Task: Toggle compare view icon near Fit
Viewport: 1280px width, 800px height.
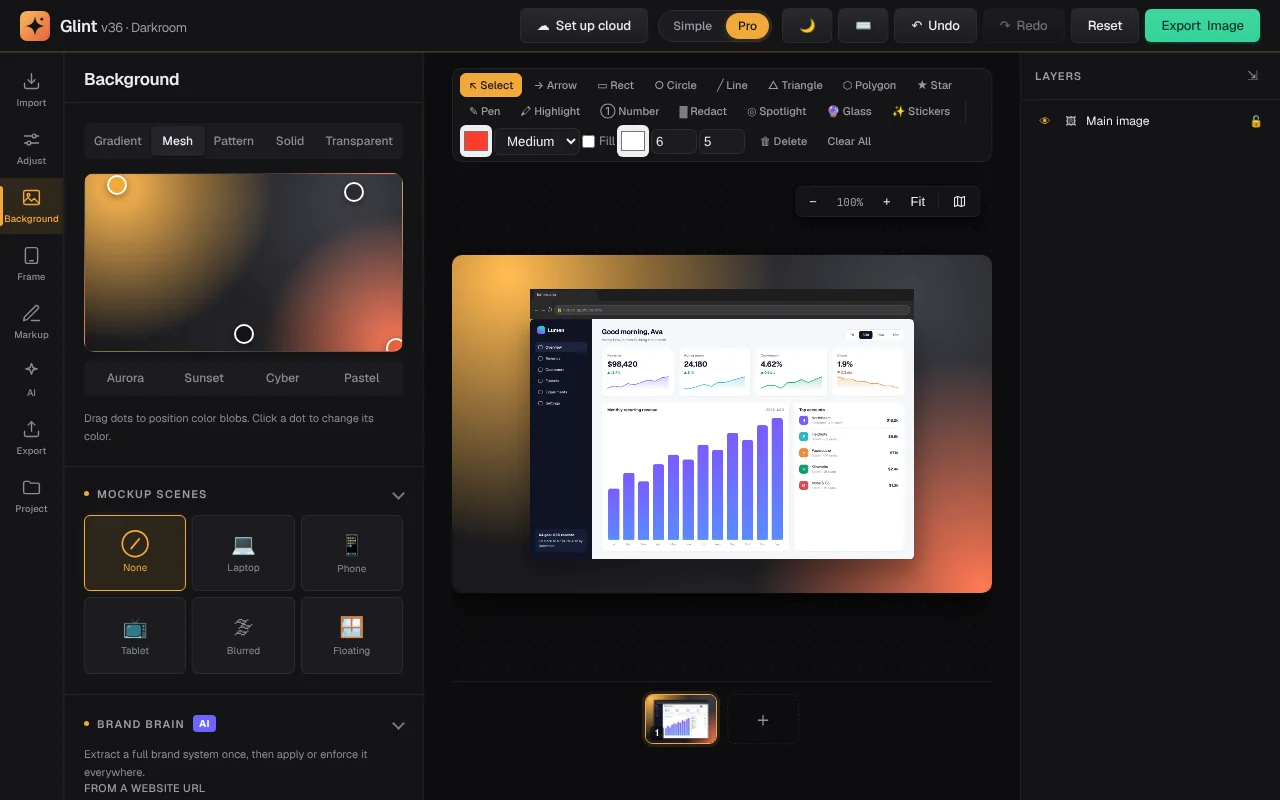Action: pyautogui.click(x=959, y=202)
